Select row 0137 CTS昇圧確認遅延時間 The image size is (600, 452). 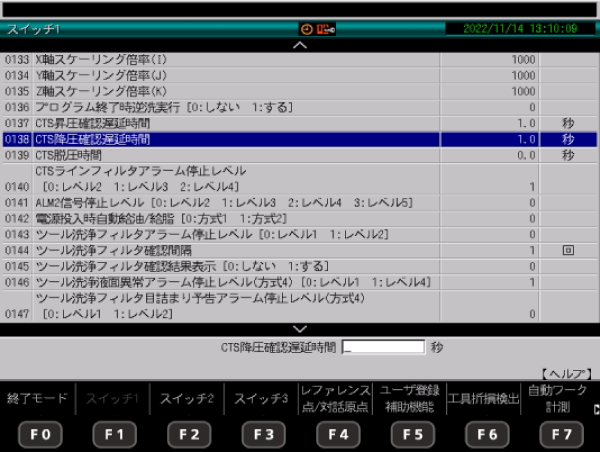pyautogui.click(x=300, y=123)
